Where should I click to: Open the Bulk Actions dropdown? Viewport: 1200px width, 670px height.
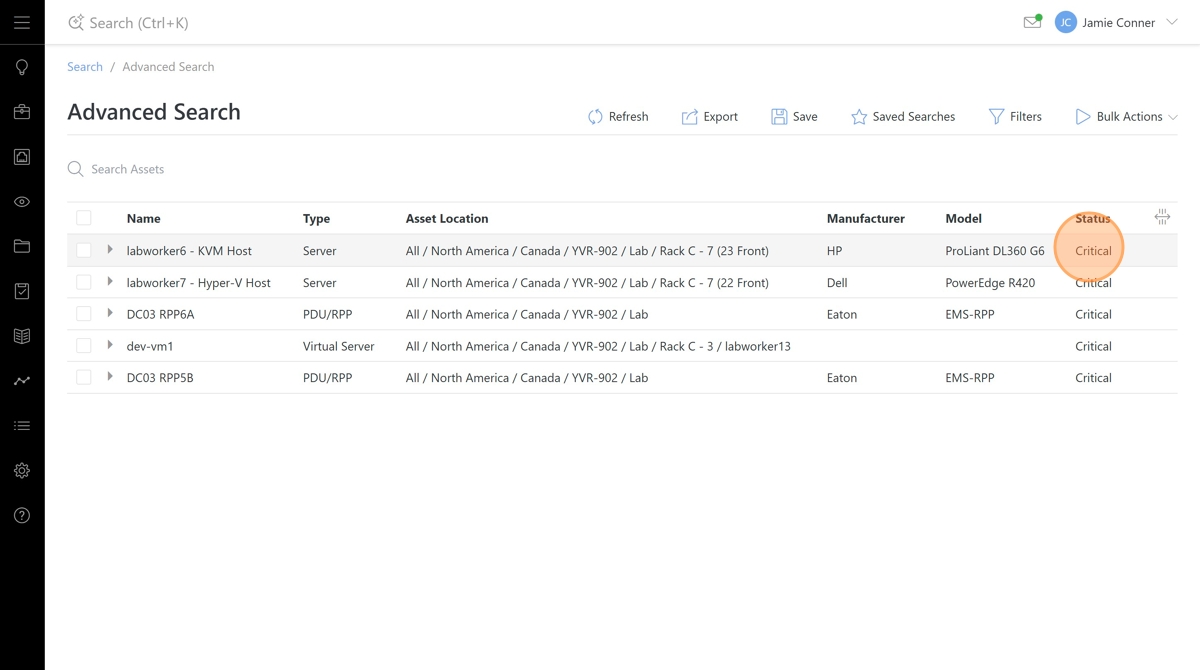(1126, 117)
